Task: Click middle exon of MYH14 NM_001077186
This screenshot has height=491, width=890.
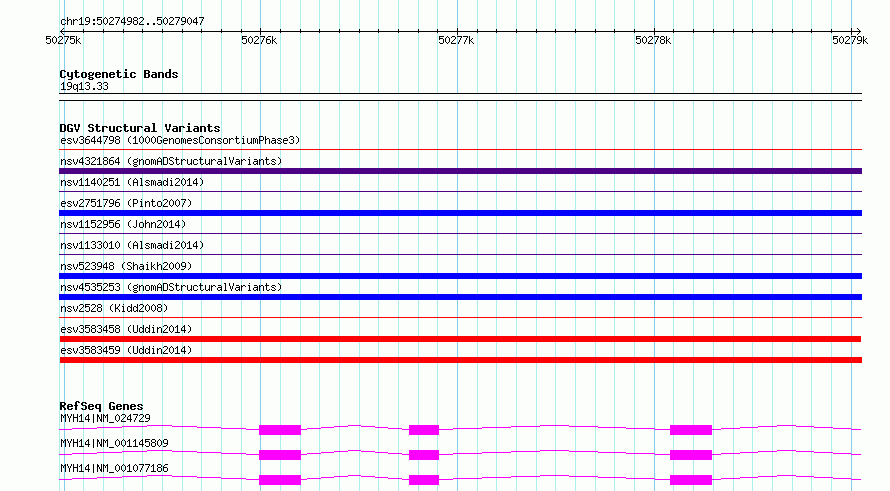Action: coord(424,480)
